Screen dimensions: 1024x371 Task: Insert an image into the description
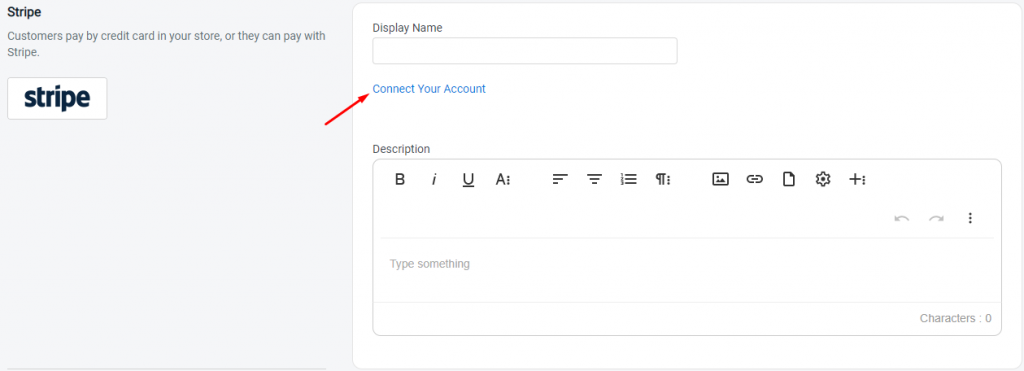pyautogui.click(x=720, y=179)
